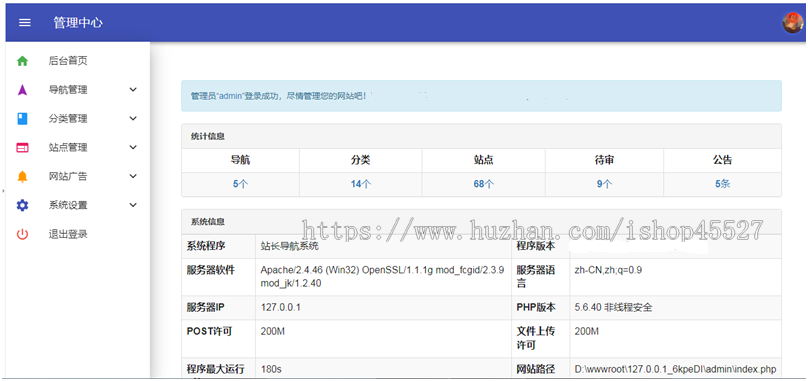Open the 68个 site count link
Screen dimensions: 808x381
coord(484,184)
